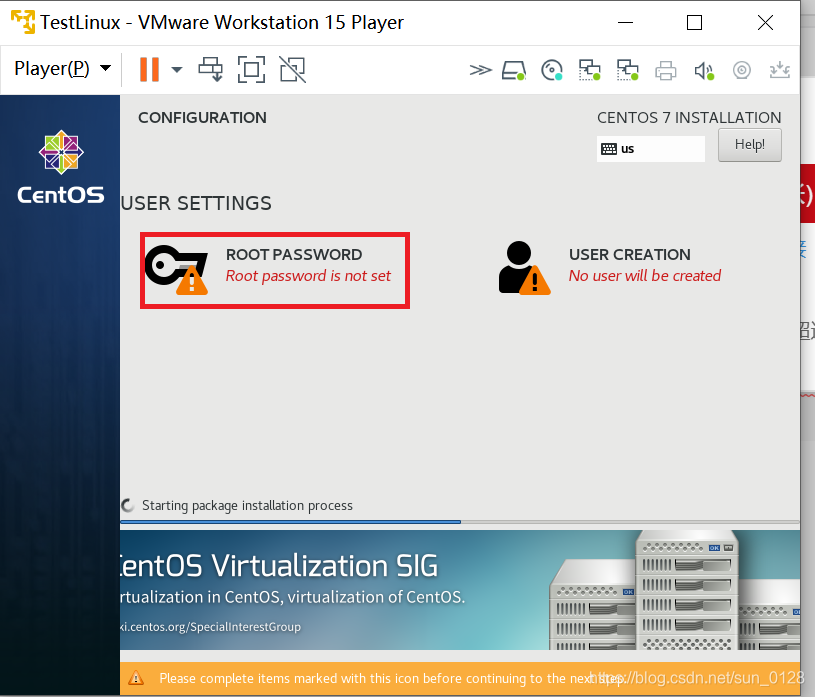Click the CD/DVD drive device icon
This screenshot has height=697, width=815.
coord(552,70)
